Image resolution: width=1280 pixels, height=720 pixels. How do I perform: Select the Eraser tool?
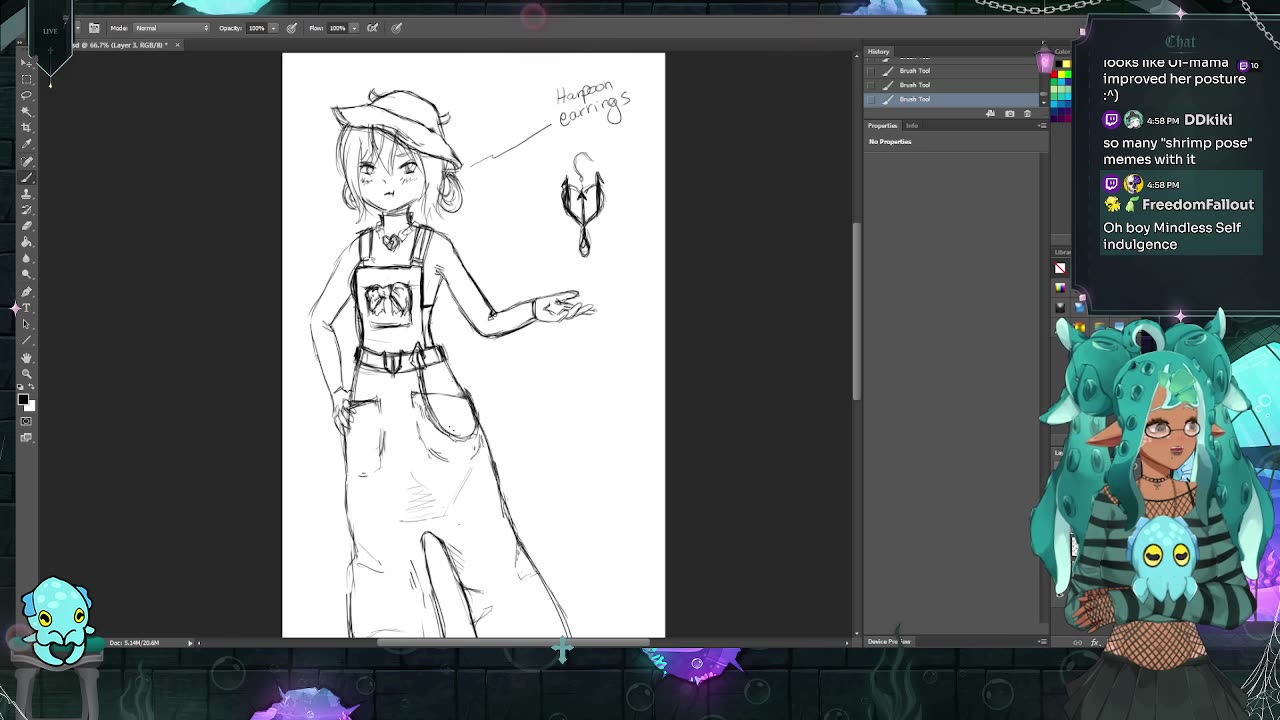point(27,226)
